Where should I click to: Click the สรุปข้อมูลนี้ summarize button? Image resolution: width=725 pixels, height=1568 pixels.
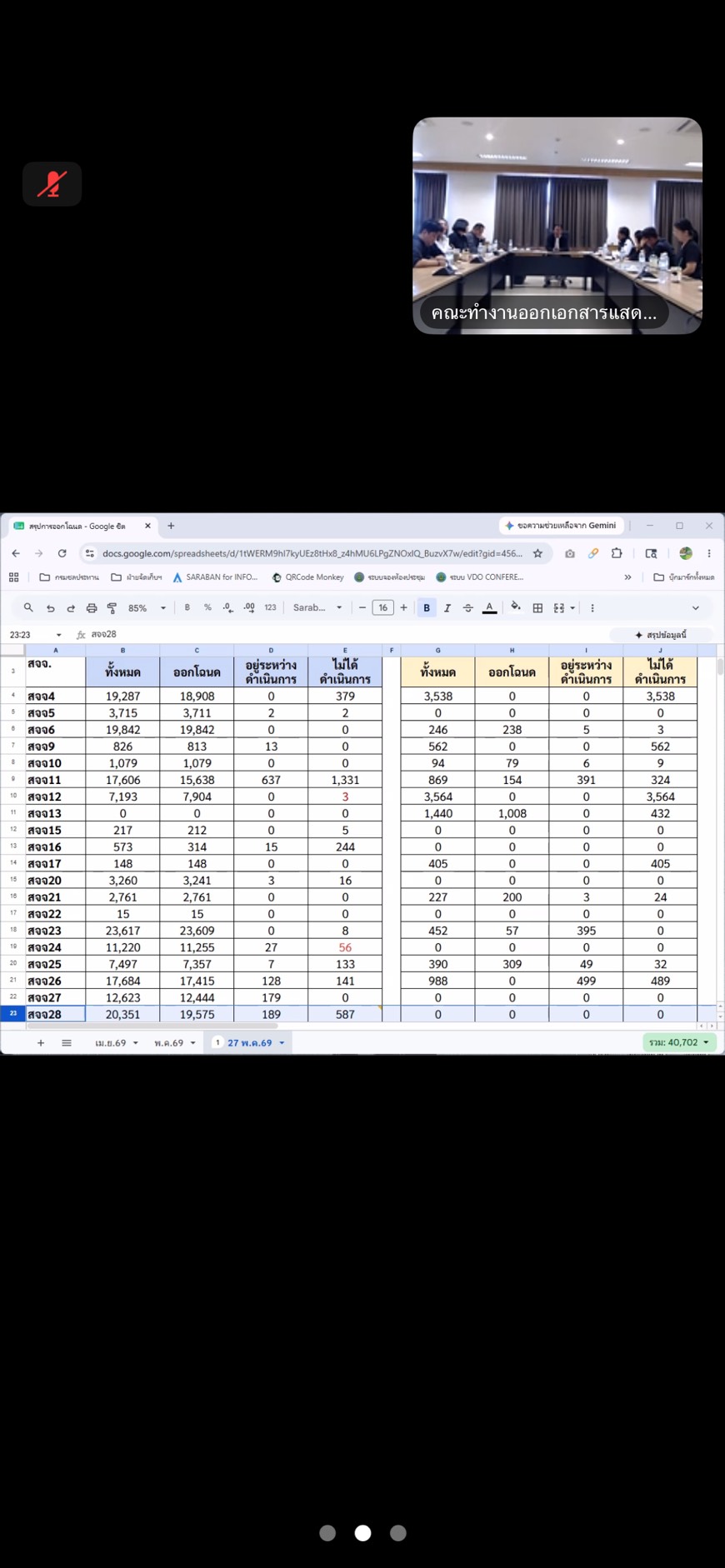(661, 635)
